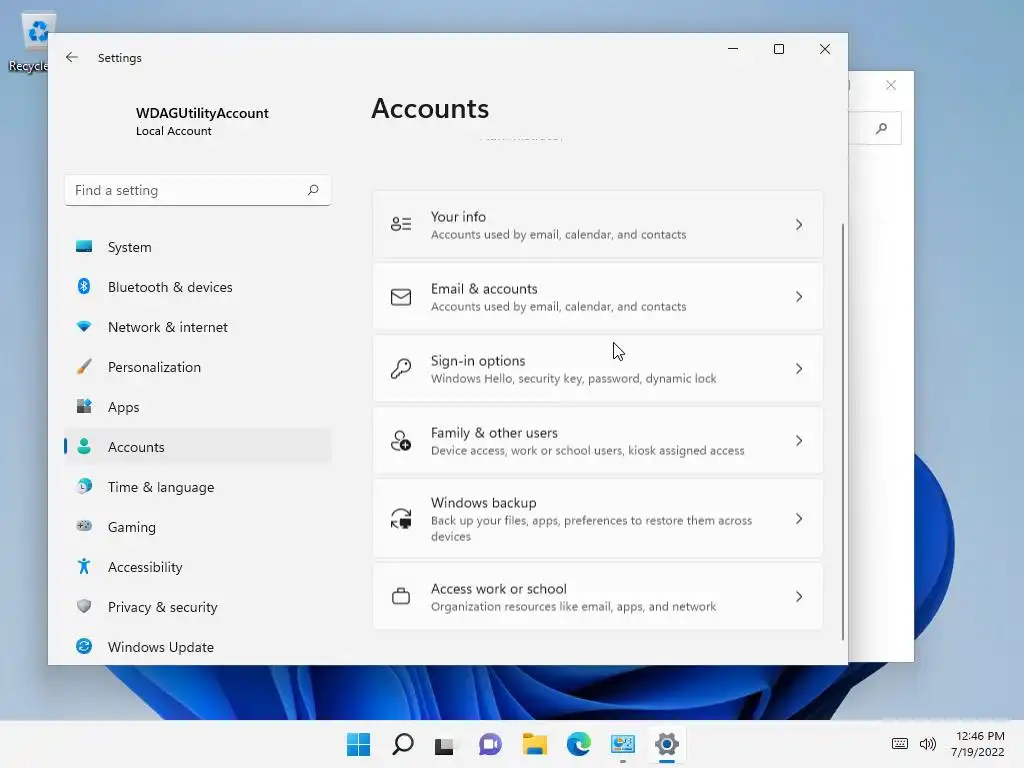1024x768 pixels.
Task: Click the search icon in the background window
Action: click(x=882, y=128)
